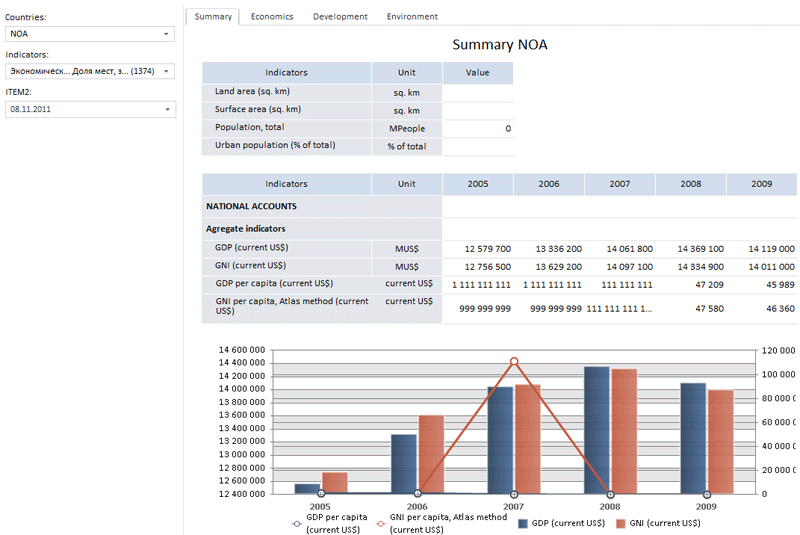The height and width of the screenshot is (535, 800).
Task: Click the GNI (current US$) red legend swatch
Action: [621, 523]
